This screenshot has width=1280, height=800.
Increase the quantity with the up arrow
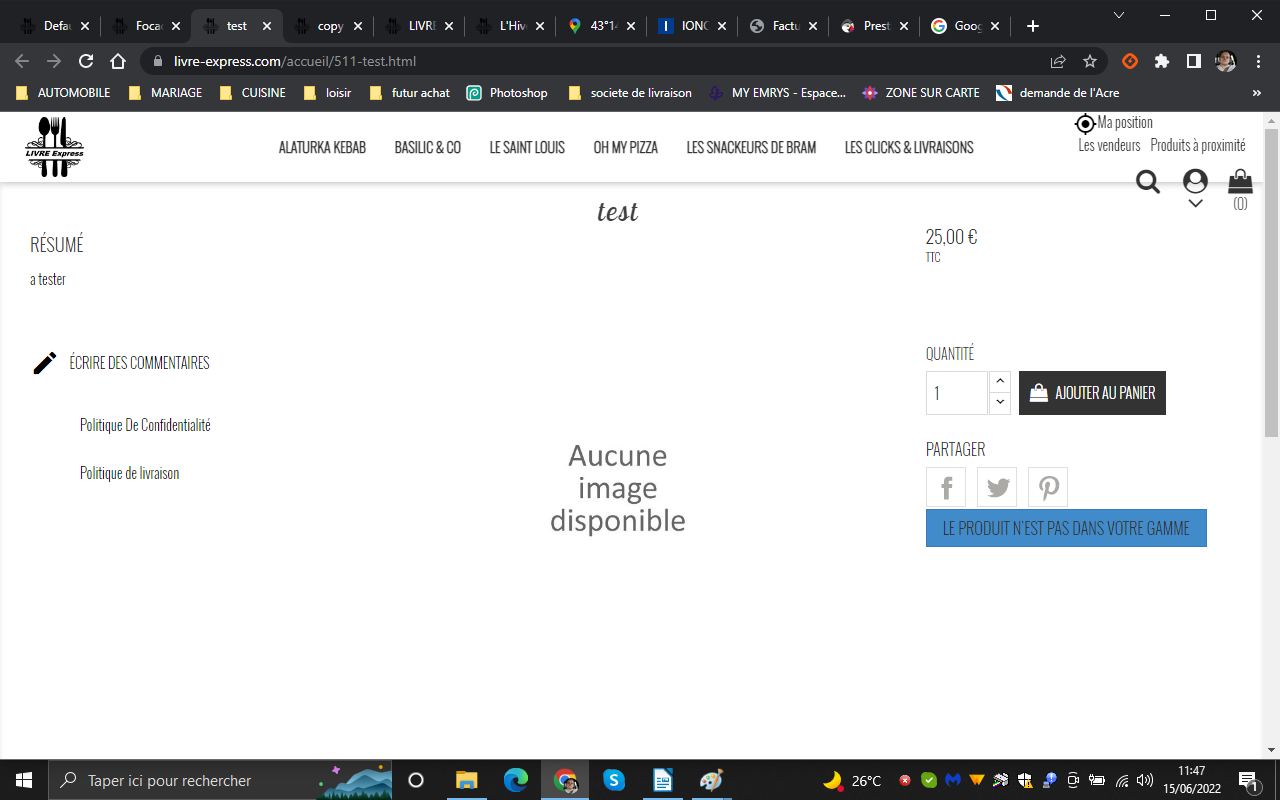coord(999,382)
